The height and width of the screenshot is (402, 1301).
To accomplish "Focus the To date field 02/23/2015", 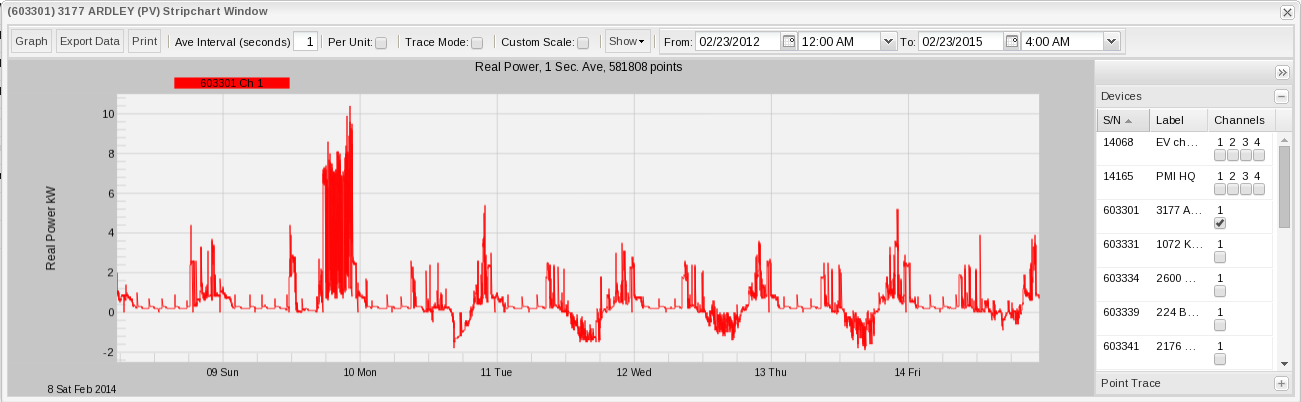I will click(x=962, y=42).
